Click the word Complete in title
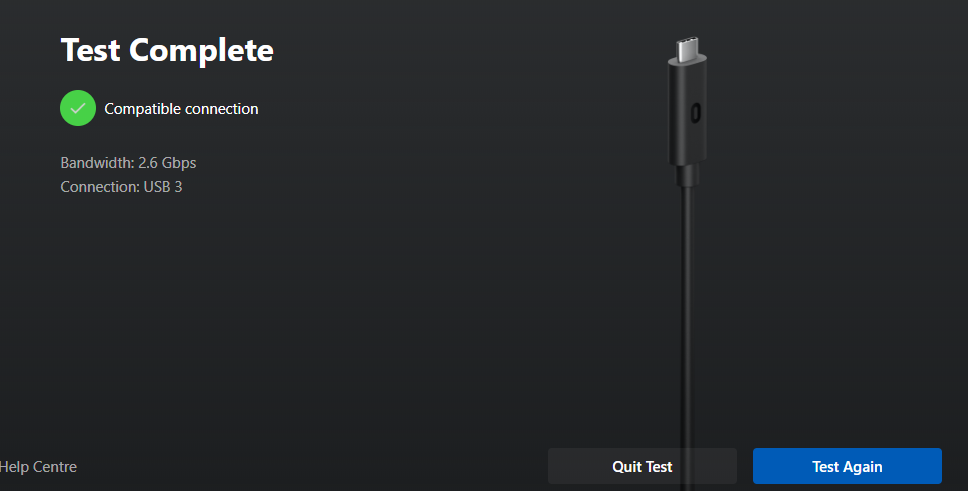This screenshot has height=491, width=968. 201,51
